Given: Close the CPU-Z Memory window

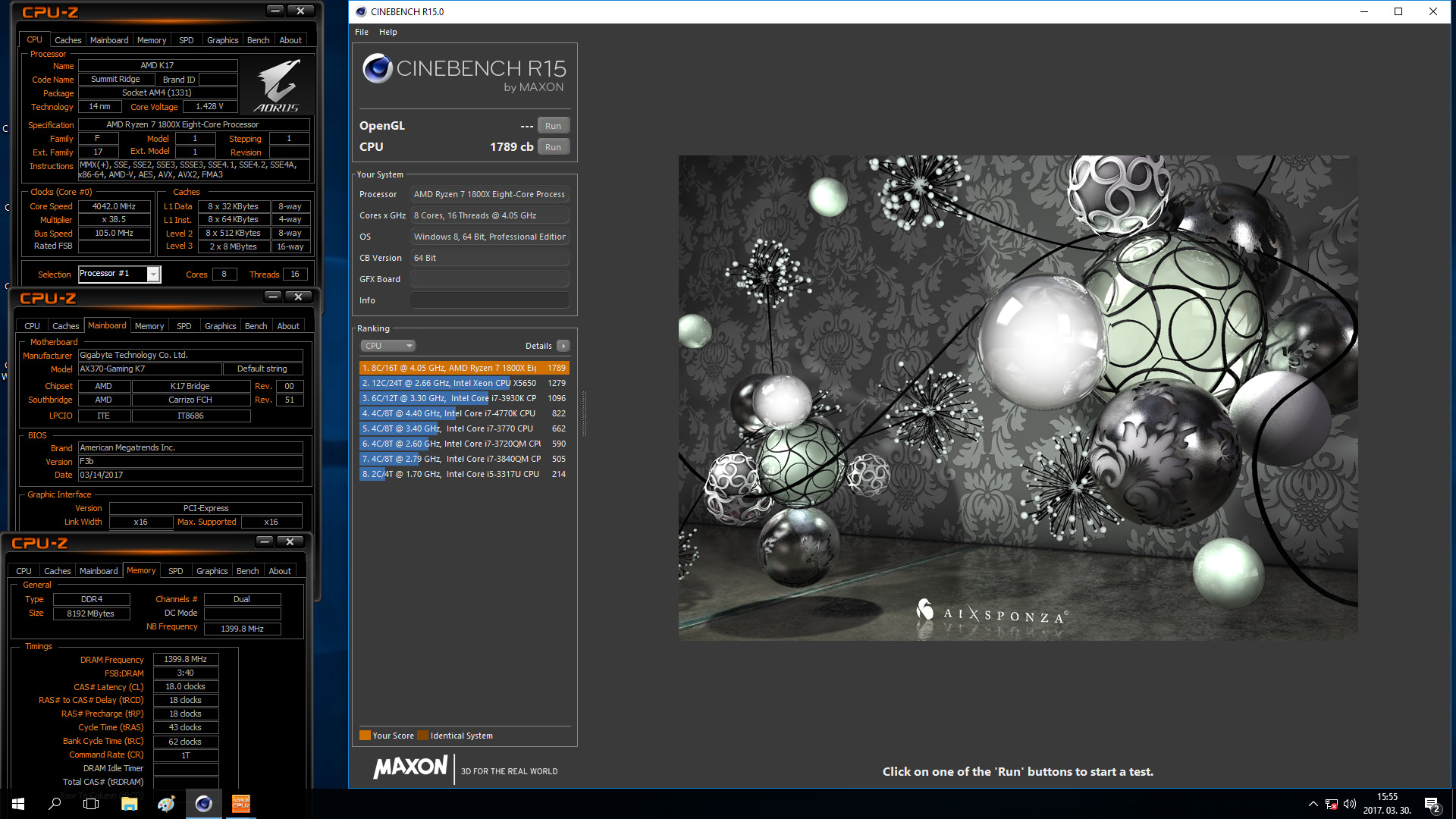Looking at the screenshot, I should [x=290, y=541].
